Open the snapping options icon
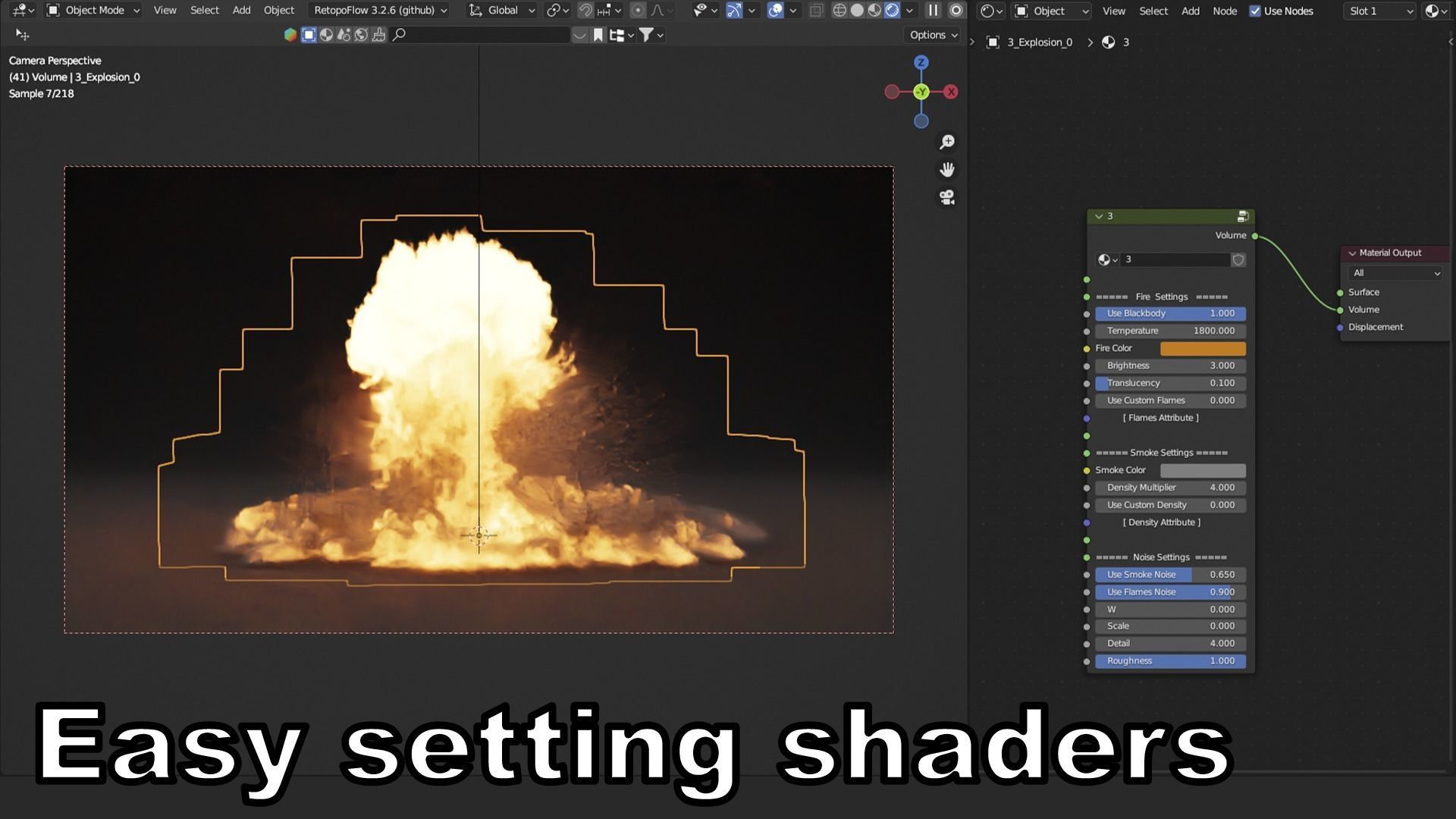1456x819 pixels. pyautogui.click(x=609, y=11)
